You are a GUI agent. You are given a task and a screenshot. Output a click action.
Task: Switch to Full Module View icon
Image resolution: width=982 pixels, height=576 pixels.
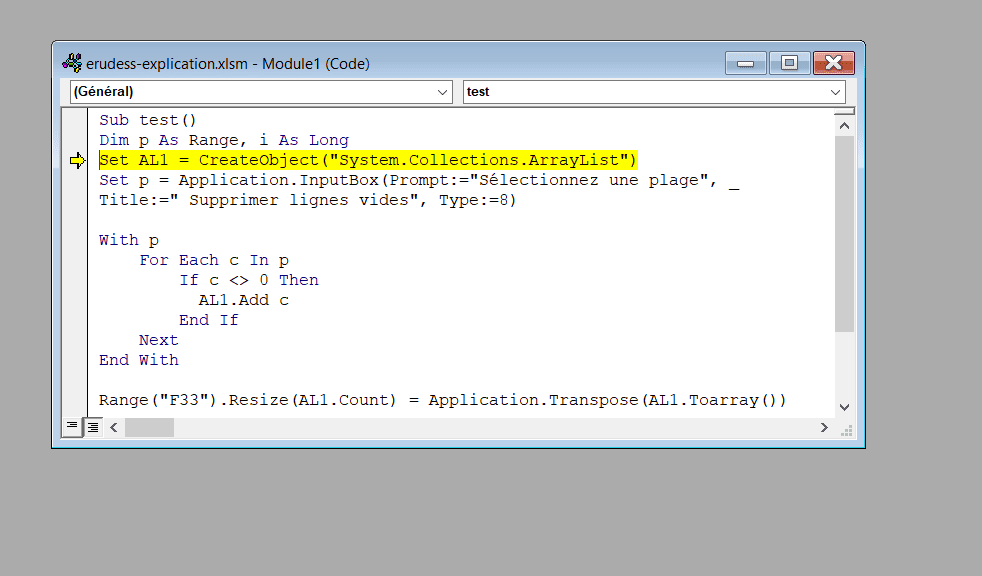(93, 427)
